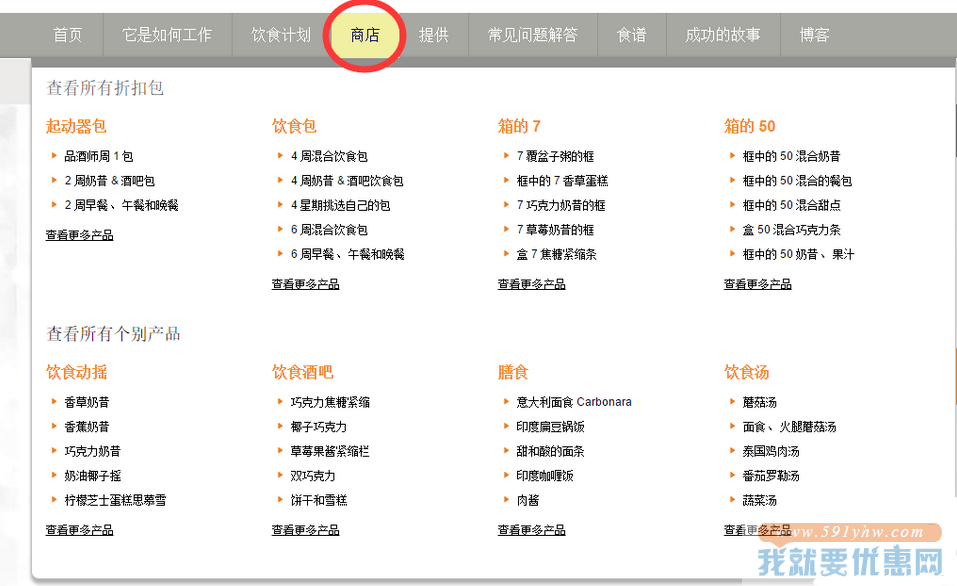Select 2 周早餐、午餐和晚餐
Screen dimensions: 957x586
pos(121,205)
